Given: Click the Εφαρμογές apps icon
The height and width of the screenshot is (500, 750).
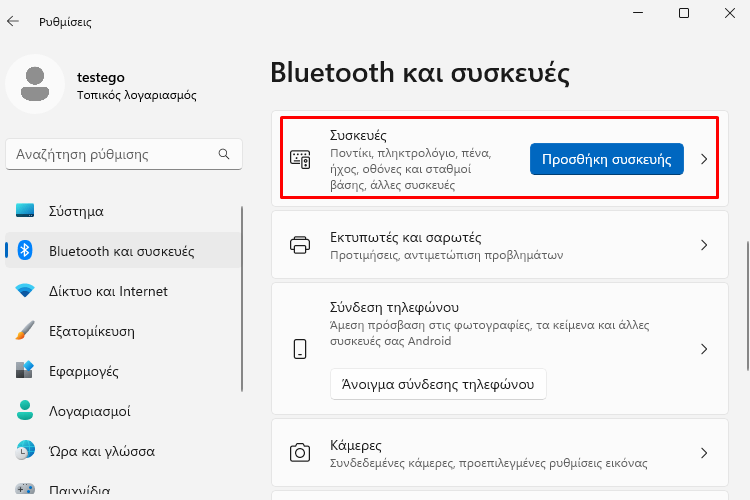Looking at the screenshot, I should click(x=25, y=370).
